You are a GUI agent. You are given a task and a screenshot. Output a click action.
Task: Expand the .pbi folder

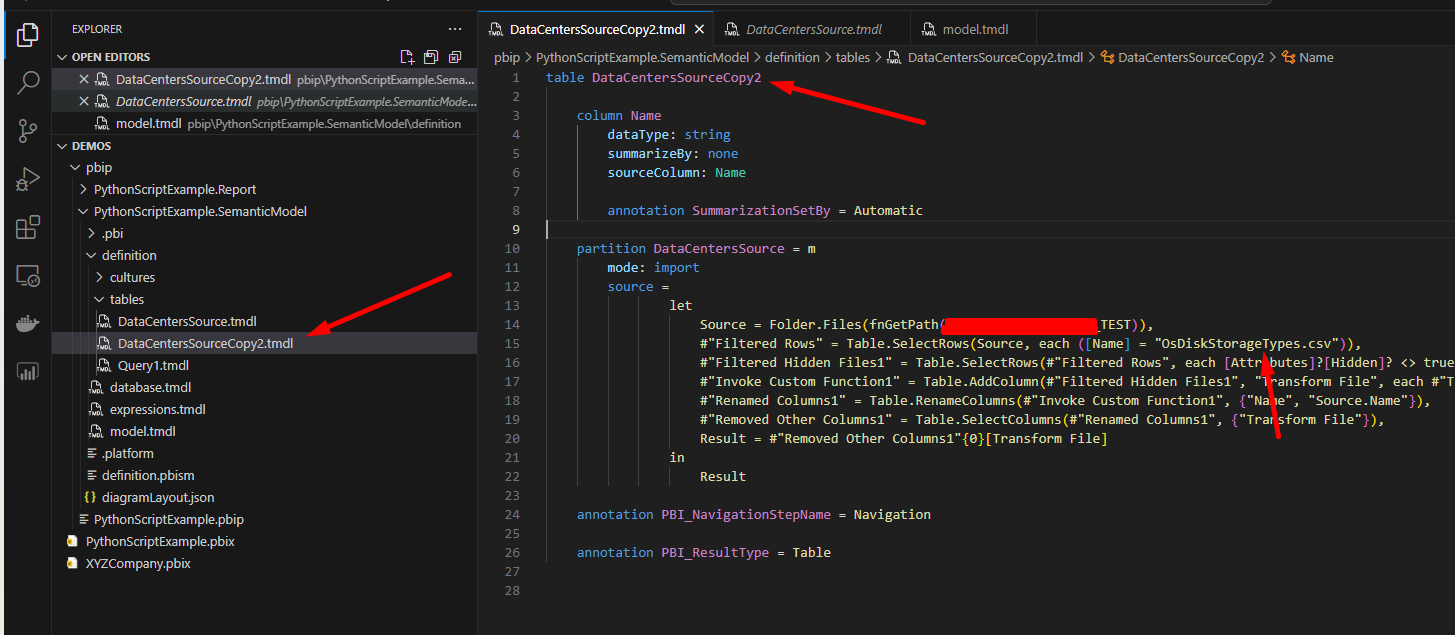(x=92, y=234)
